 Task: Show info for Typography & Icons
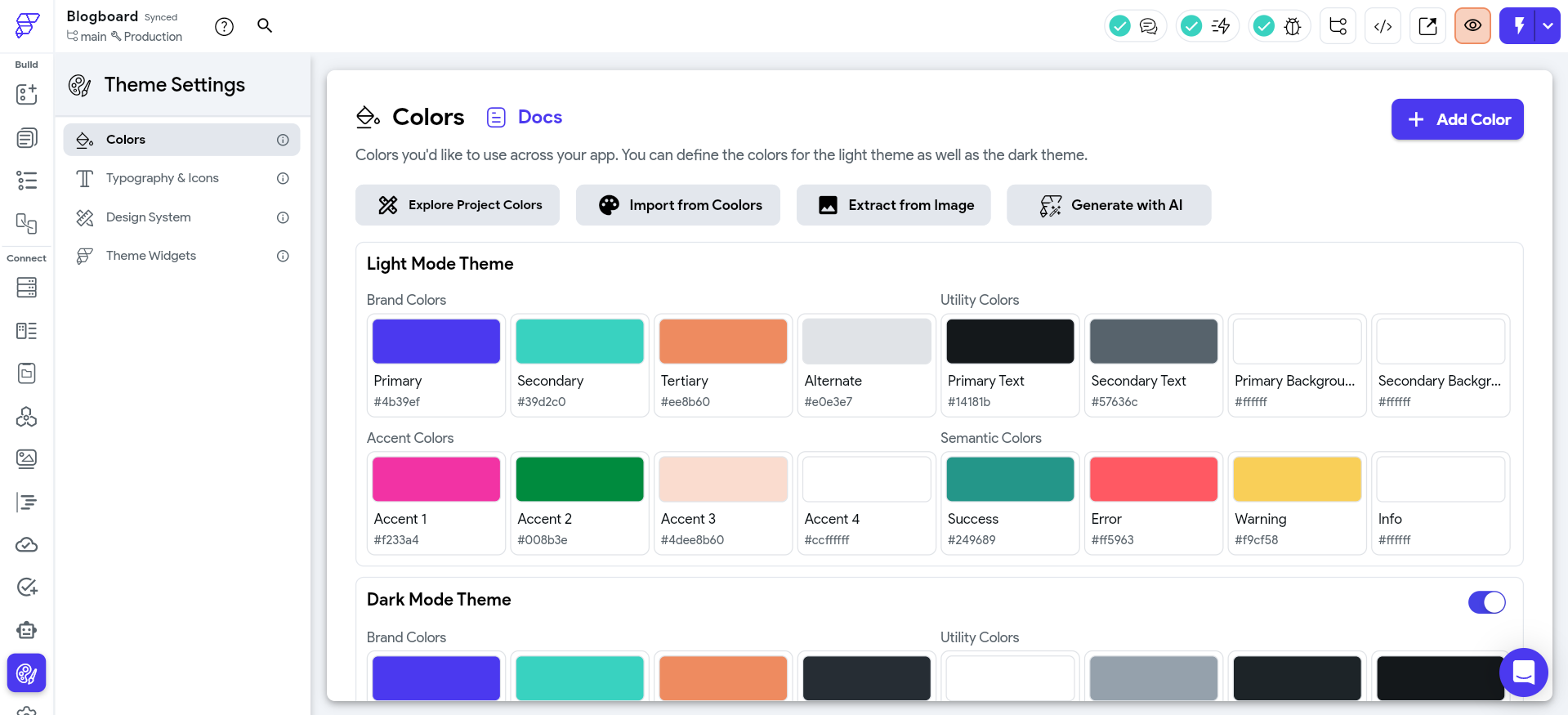click(x=283, y=178)
